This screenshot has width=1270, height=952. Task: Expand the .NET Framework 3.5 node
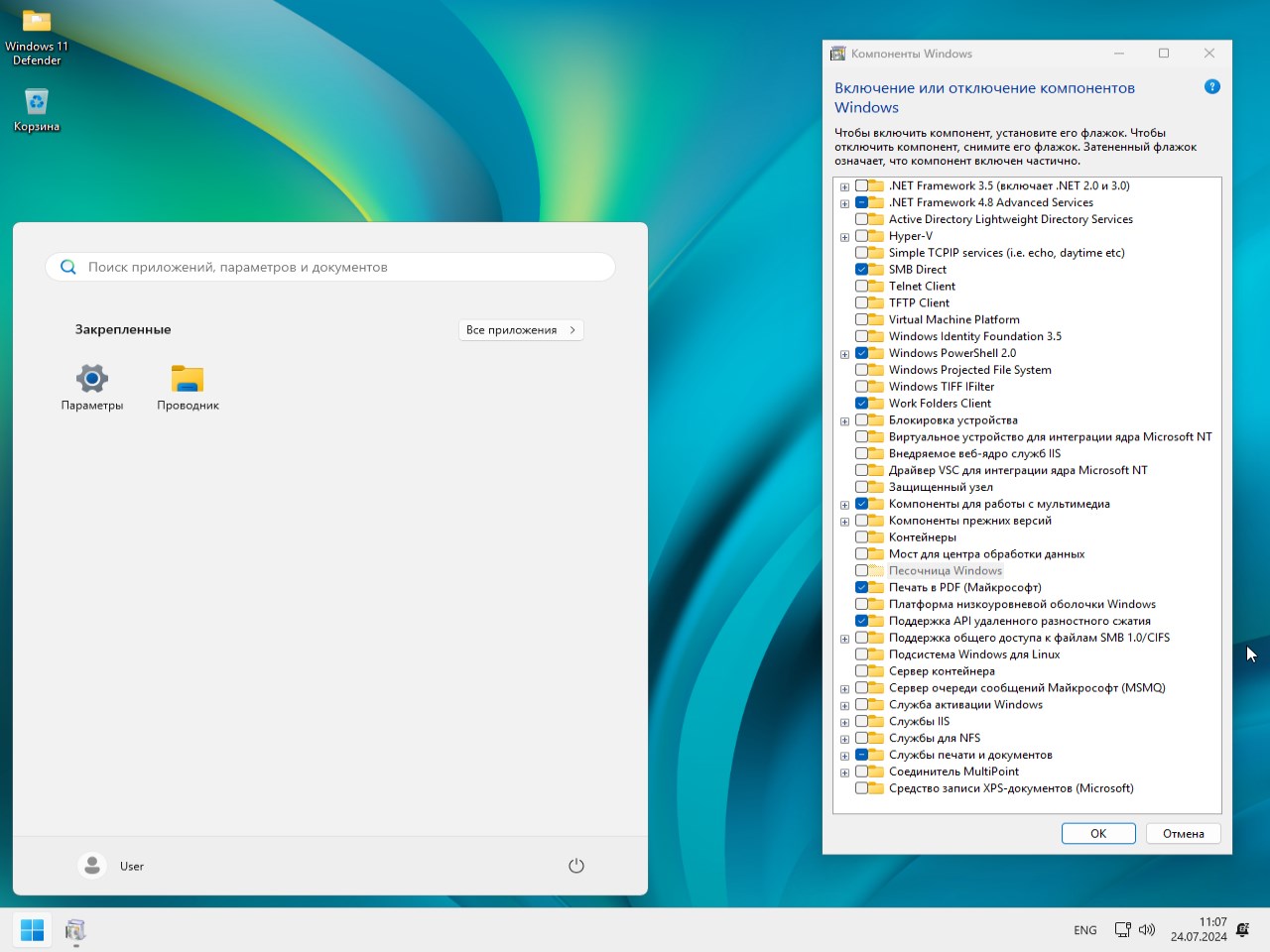(x=844, y=186)
